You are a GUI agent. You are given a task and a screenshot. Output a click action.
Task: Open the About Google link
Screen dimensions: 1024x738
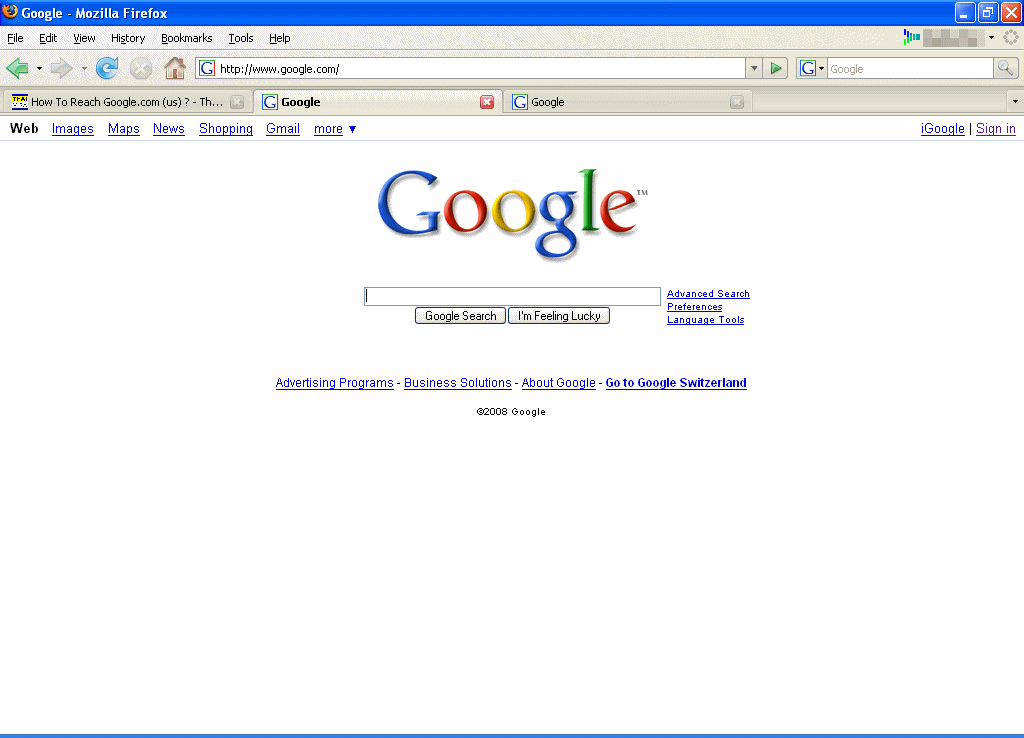(x=558, y=383)
